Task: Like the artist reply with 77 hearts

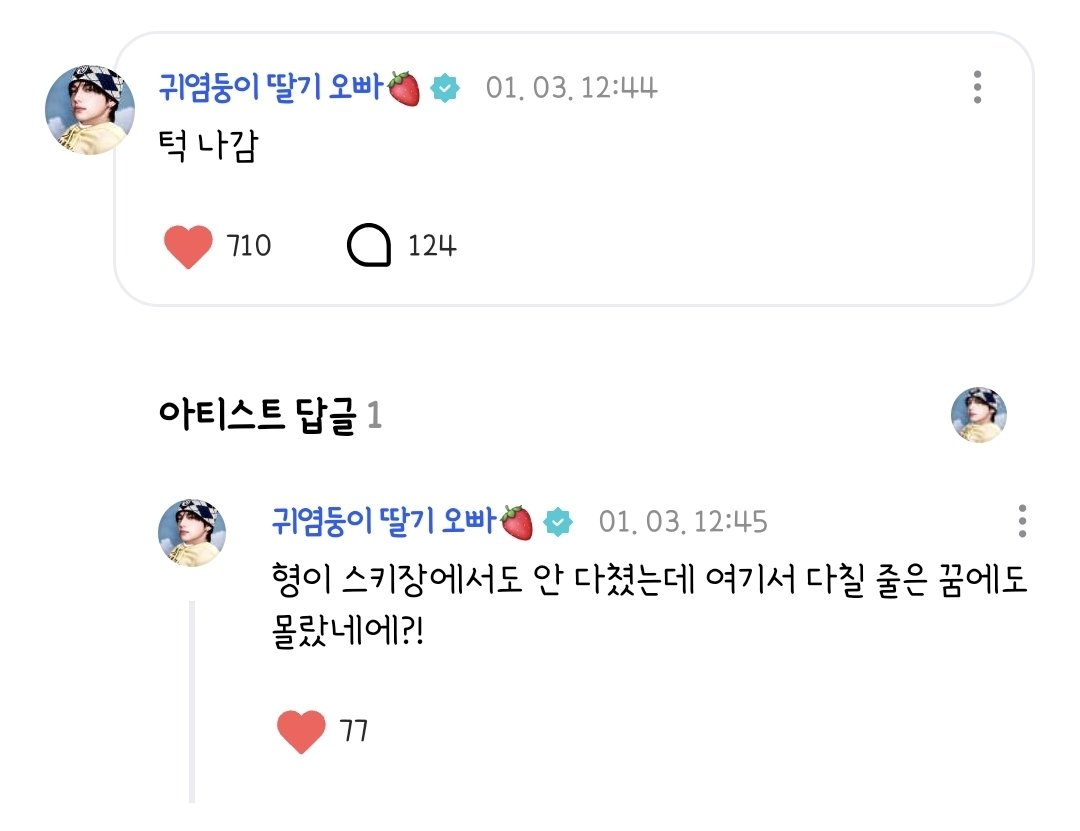Action: (x=301, y=731)
